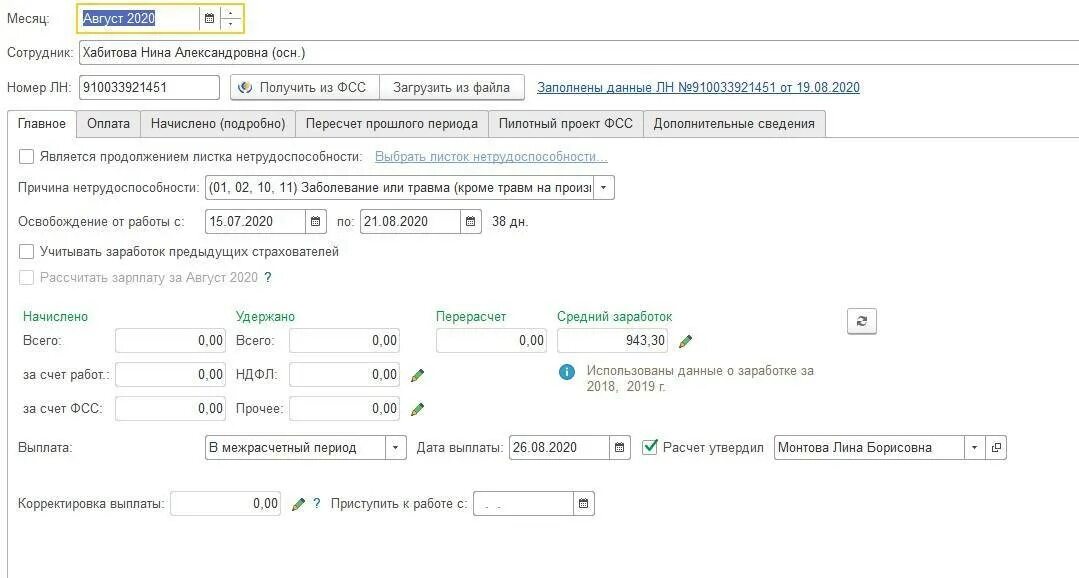
Task: Click Начислено Всего amount field
Action: coord(171,341)
